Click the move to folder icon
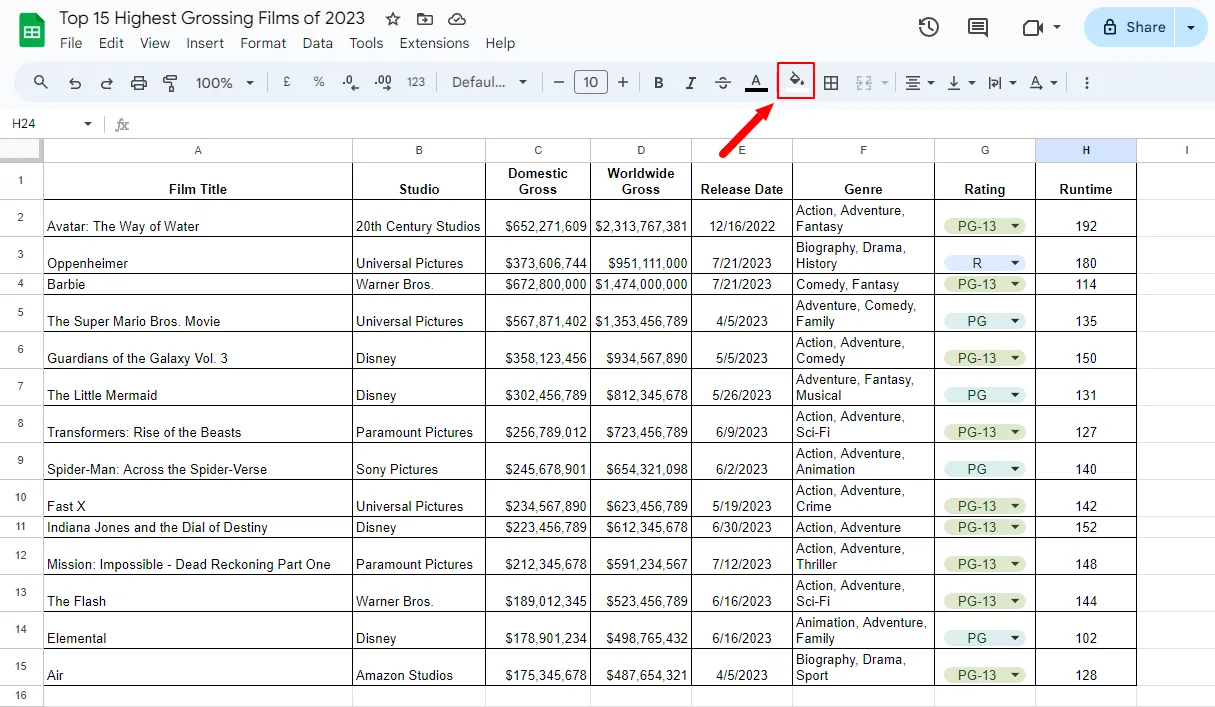 tap(425, 19)
